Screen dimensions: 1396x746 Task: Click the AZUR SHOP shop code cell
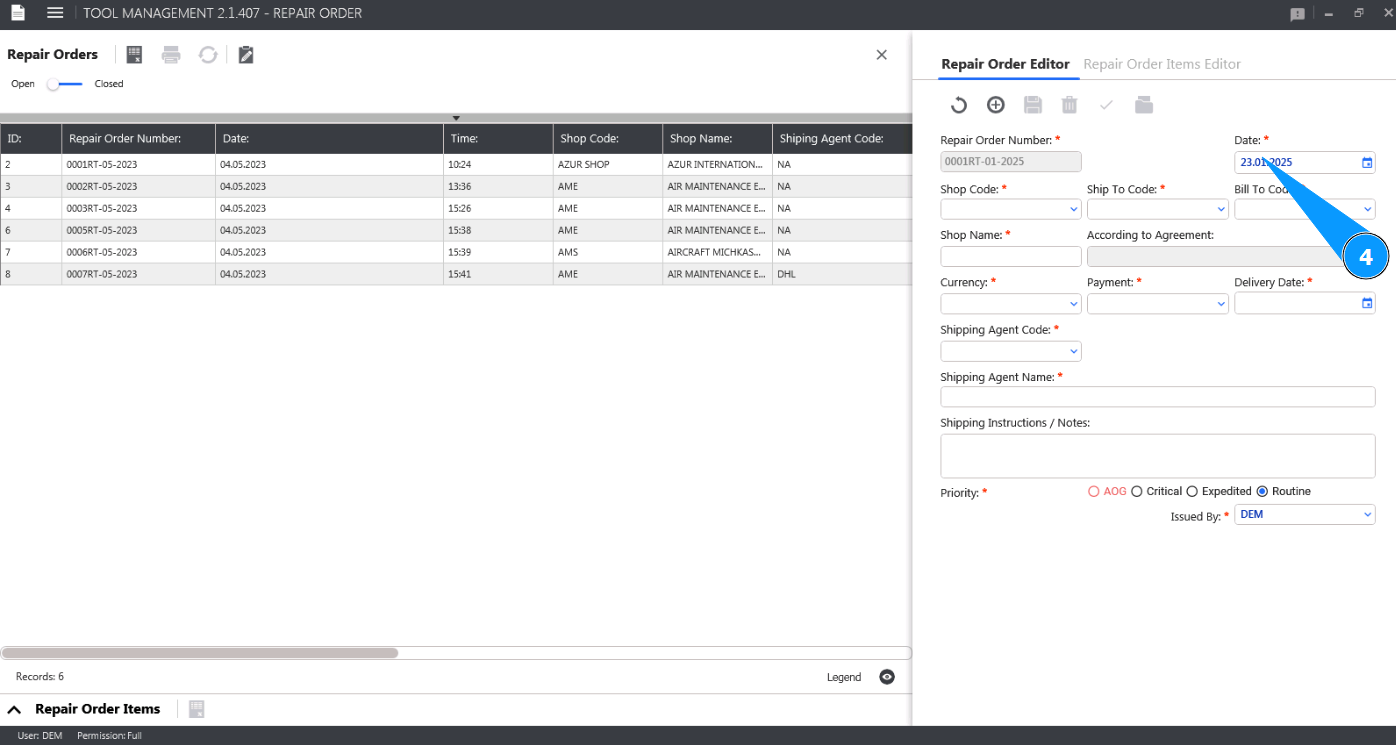608,164
